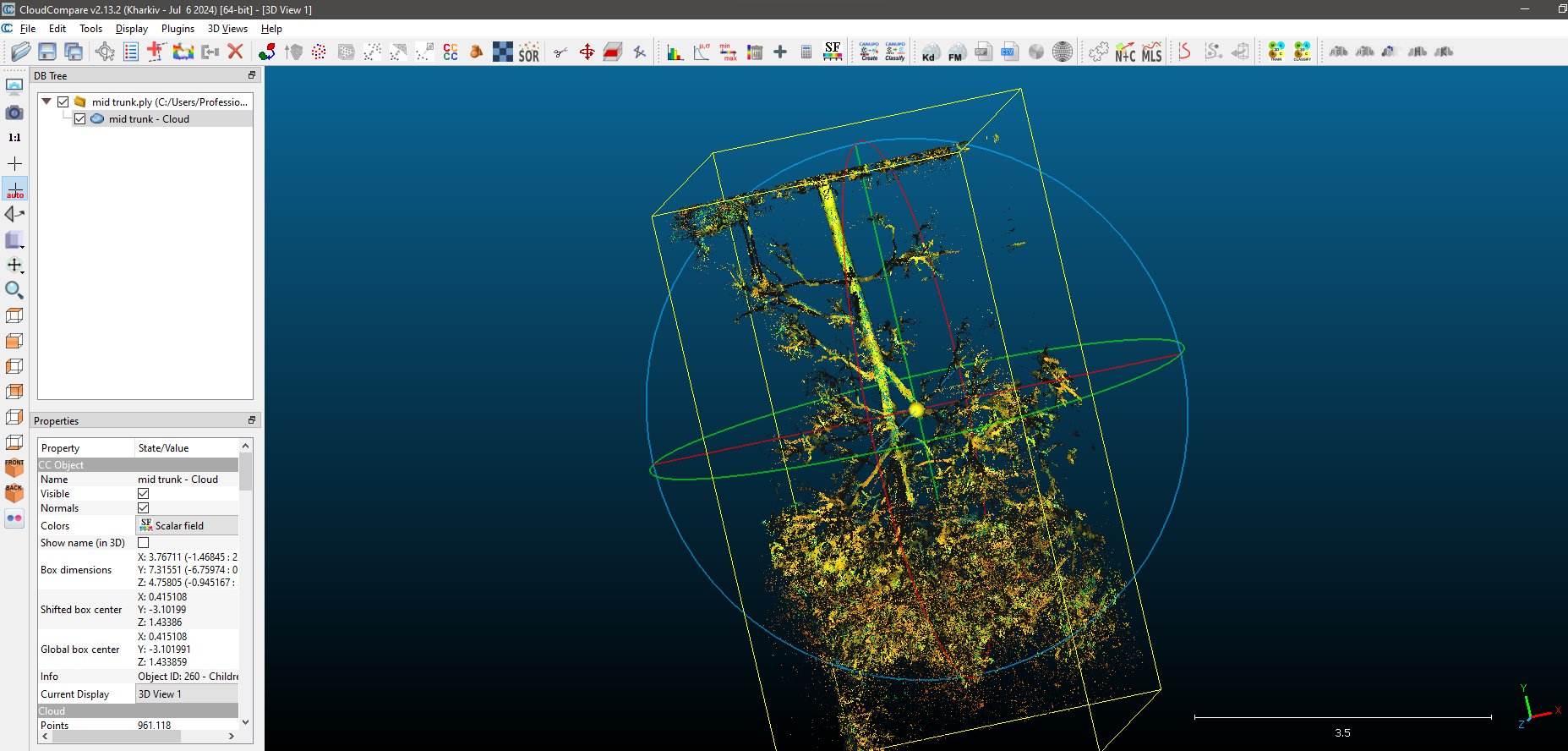Click the magnifying glass zoom icon
Image resolution: width=1568 pixels, height=751 pixels.
click(14, 290)
